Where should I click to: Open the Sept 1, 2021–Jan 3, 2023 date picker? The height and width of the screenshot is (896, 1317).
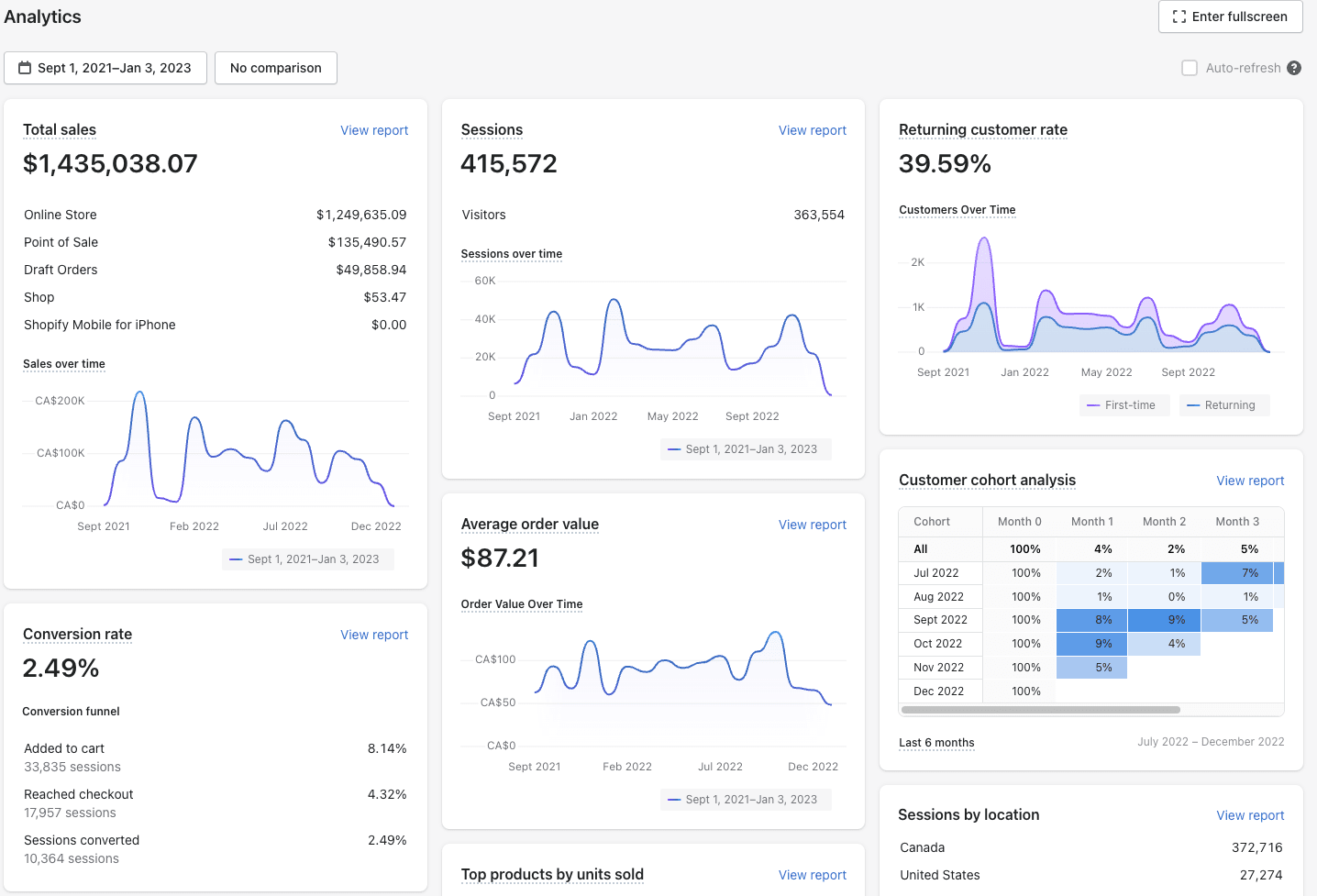point(114,68)
